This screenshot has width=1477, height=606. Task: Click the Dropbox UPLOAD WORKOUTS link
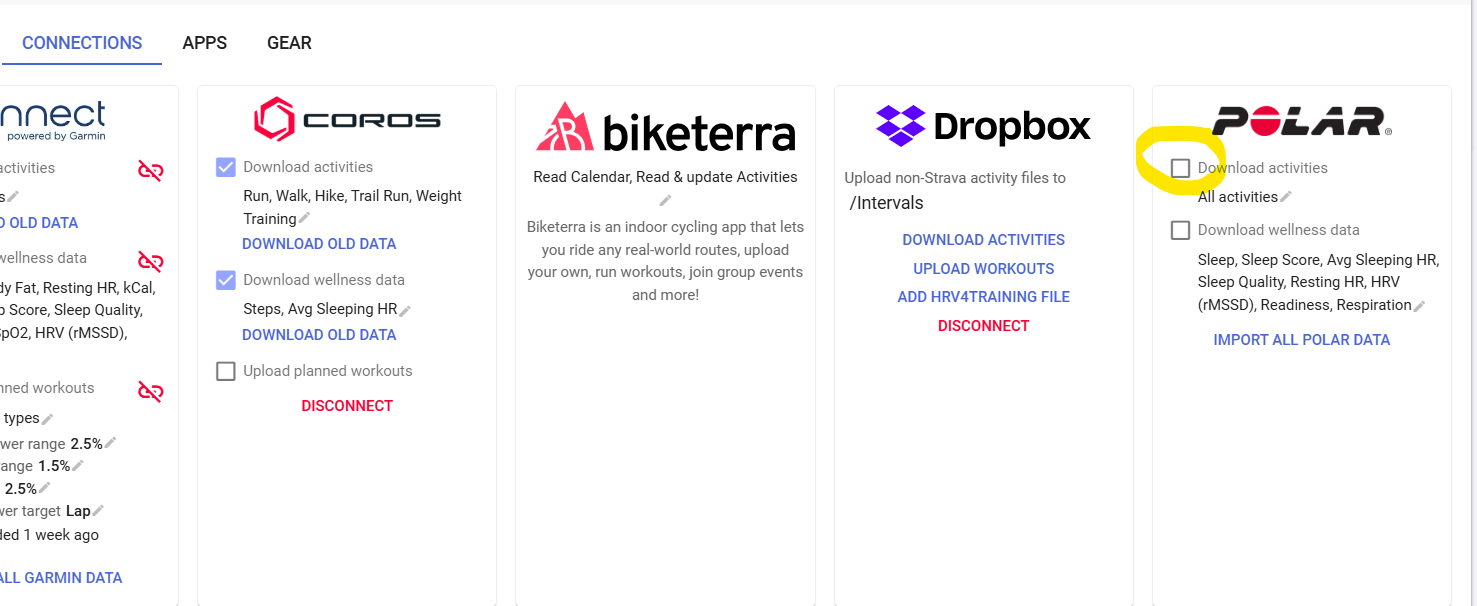[x=983, y=269]
